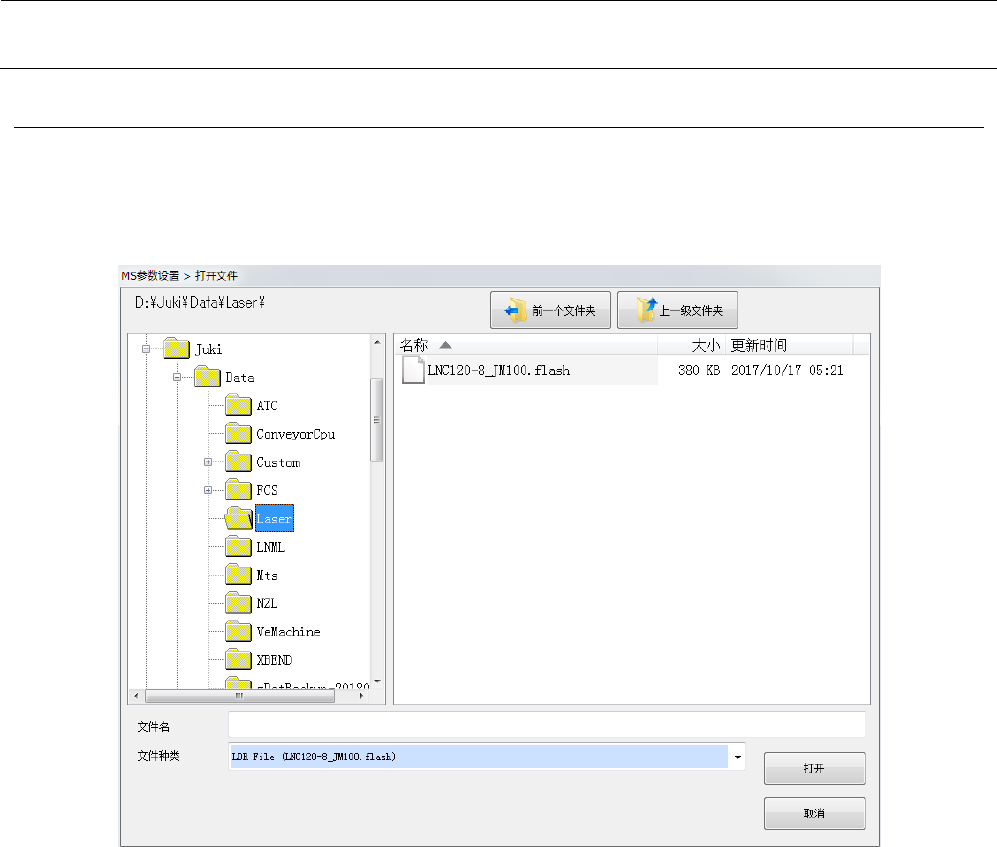This screenshot has width=997, height=847.
Task: Collapse the Juki folder node
Action: tap(146, 350)
